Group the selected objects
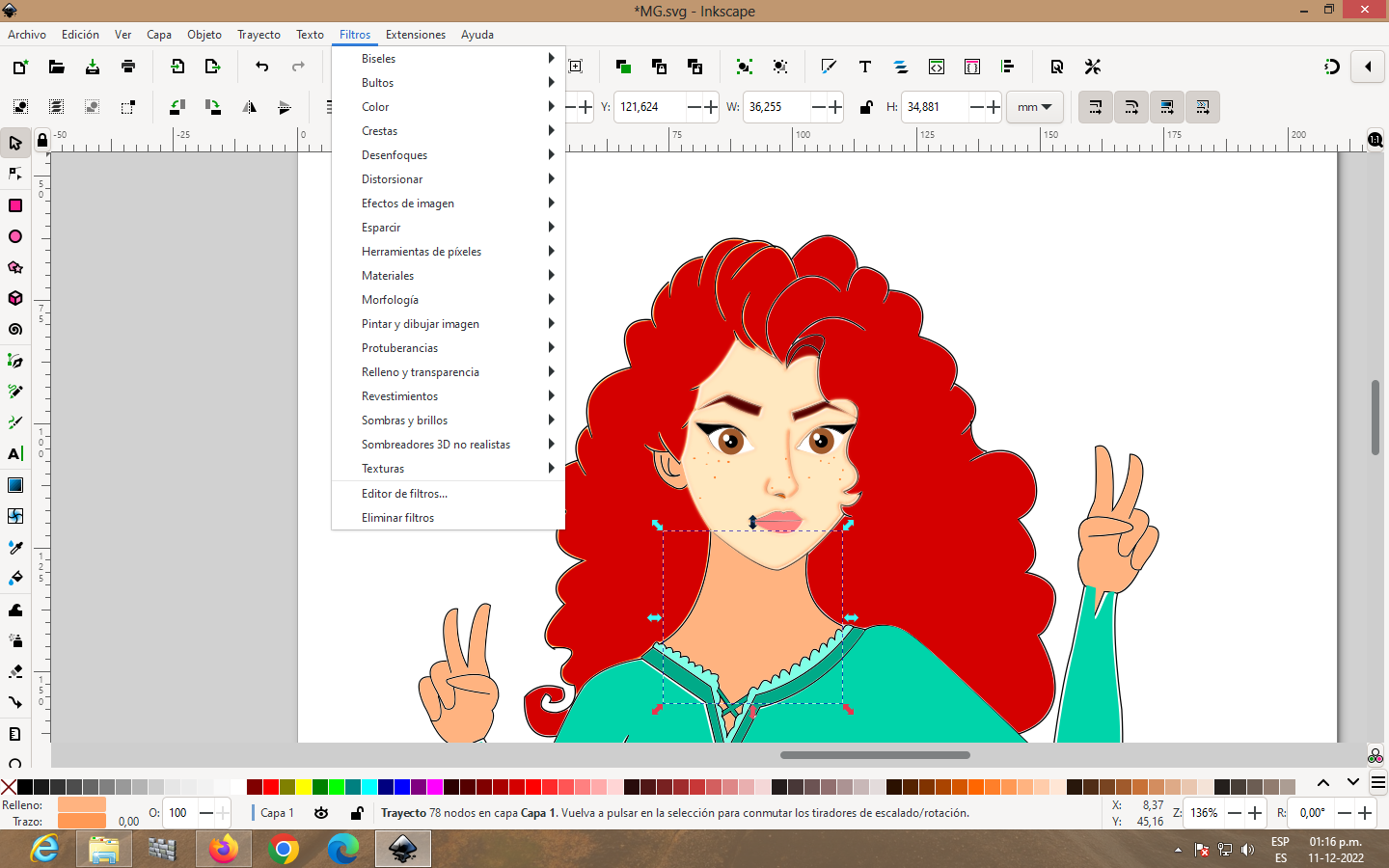 (744, 67)
